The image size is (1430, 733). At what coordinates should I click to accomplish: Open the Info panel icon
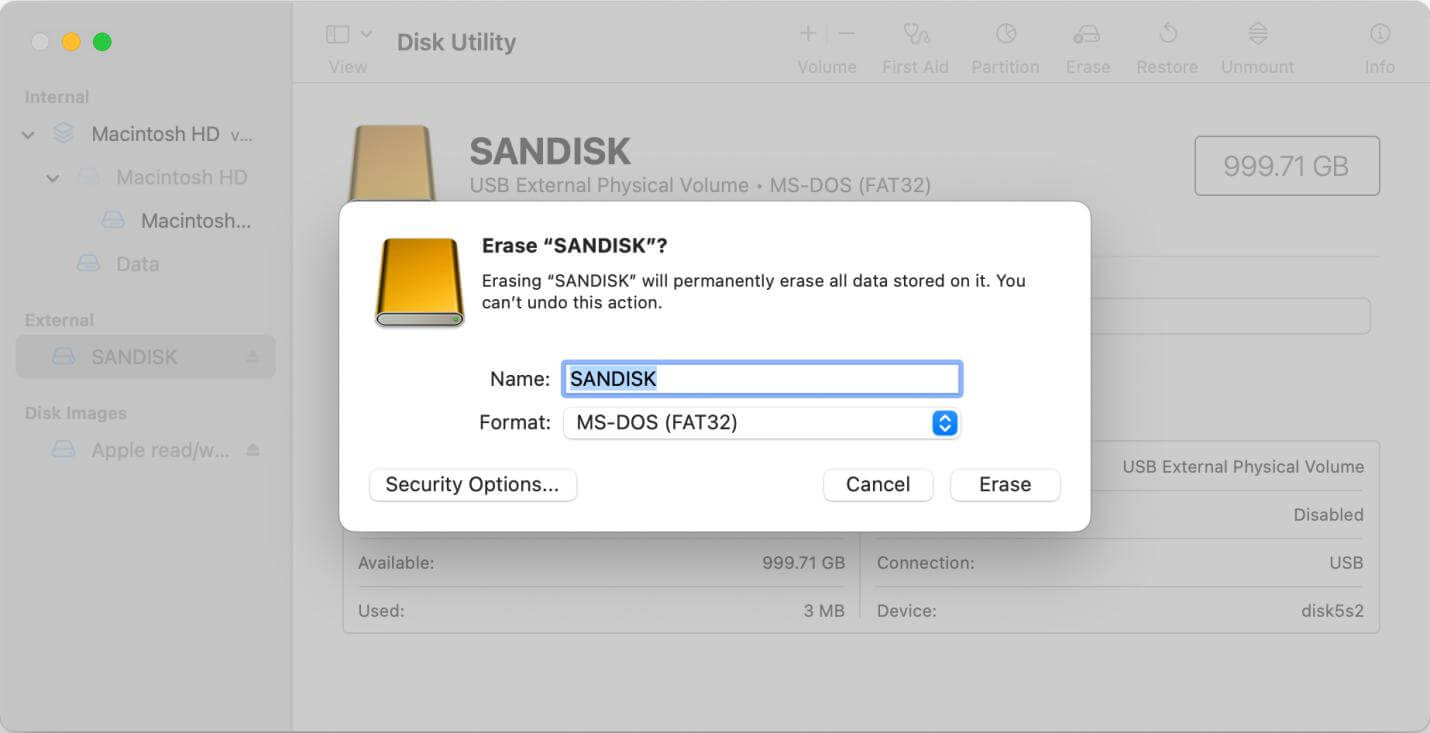1379,45
